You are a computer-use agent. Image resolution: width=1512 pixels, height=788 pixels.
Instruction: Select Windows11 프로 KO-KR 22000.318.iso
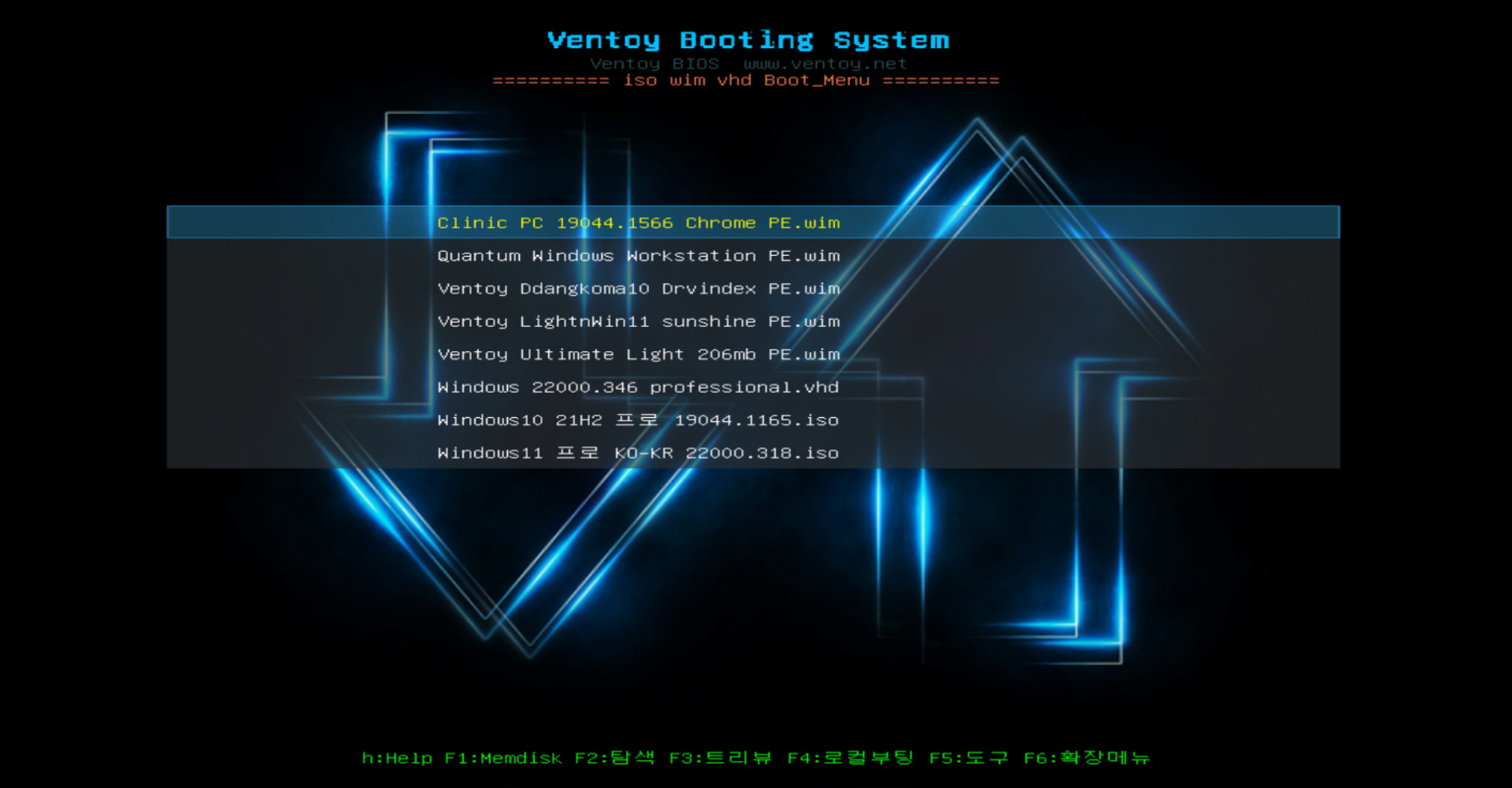(753, 453)
